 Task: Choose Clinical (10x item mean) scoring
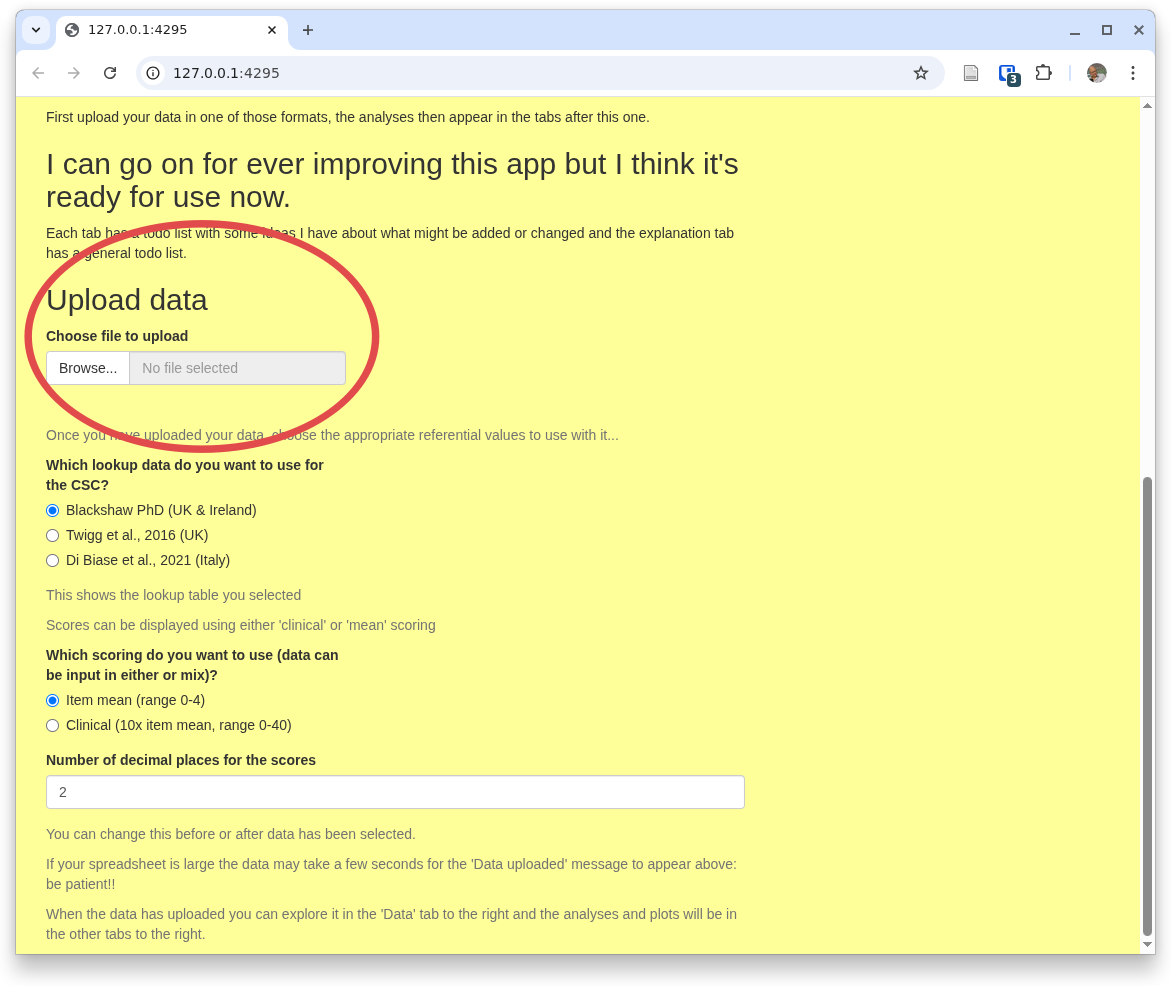(53, 725)
